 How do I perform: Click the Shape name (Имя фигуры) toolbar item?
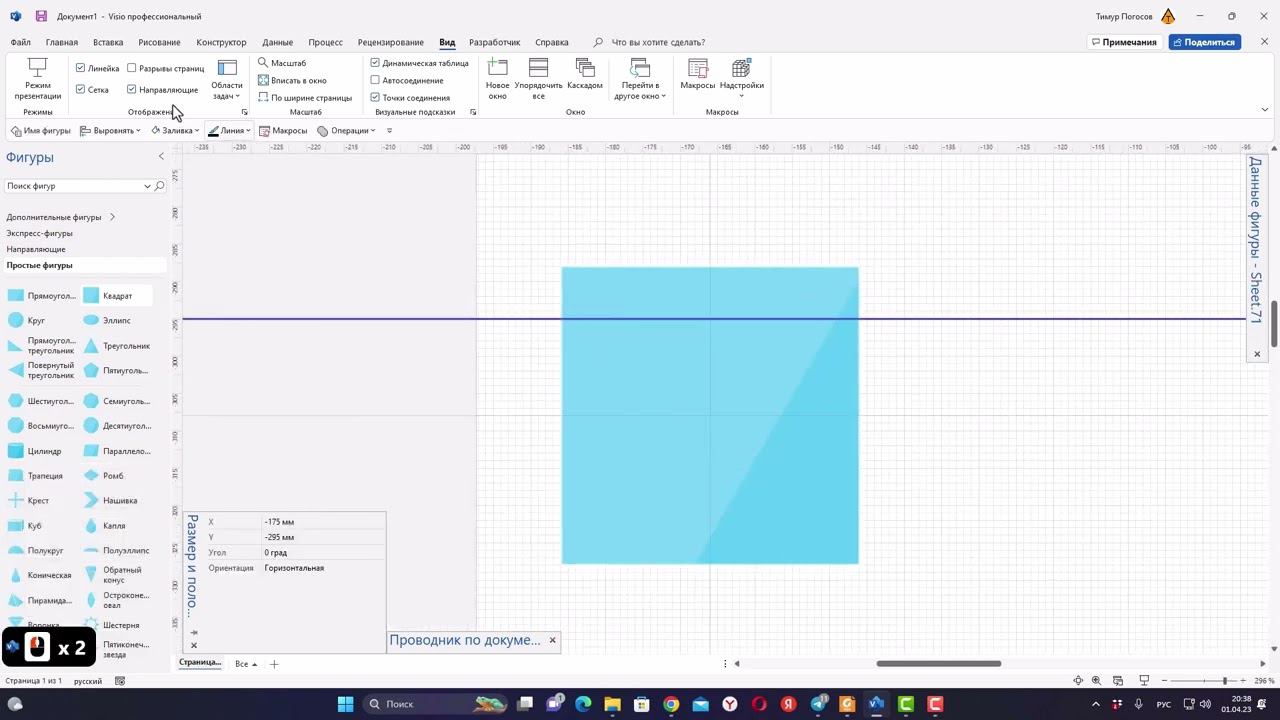click(x=41, y=131)
